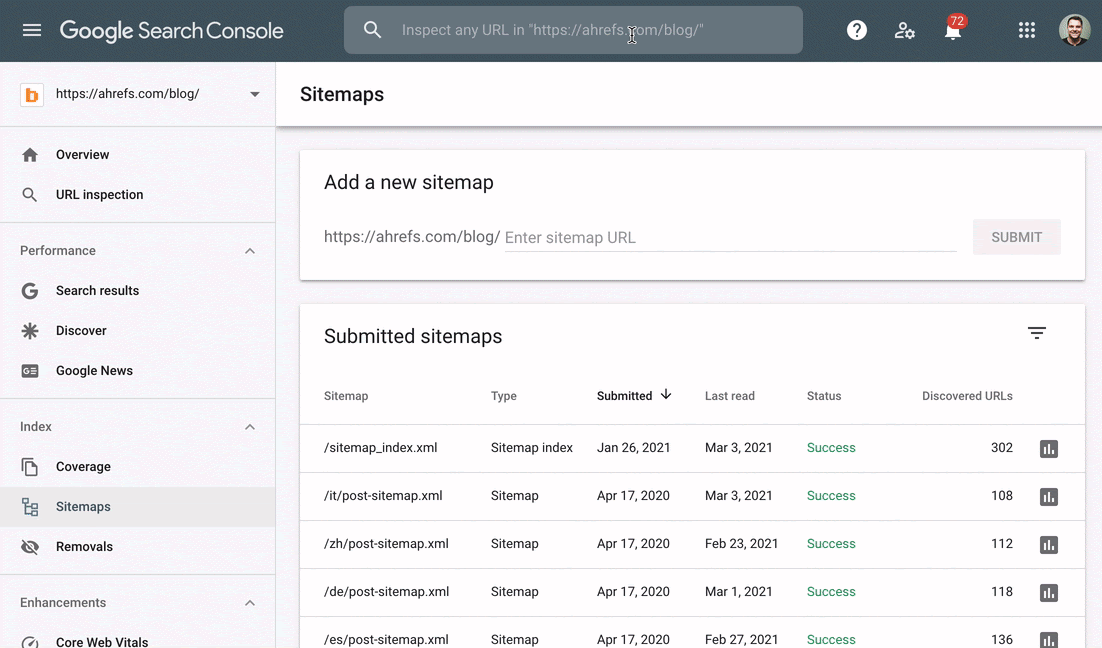Open users and permissions settings icon
This screenshot has width=1102, height=648.
tap(905, 30)
